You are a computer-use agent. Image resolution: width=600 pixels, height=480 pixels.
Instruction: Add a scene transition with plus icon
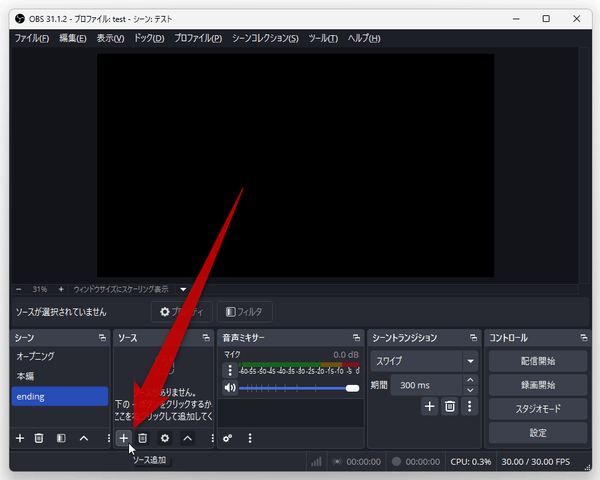point(429,406)
